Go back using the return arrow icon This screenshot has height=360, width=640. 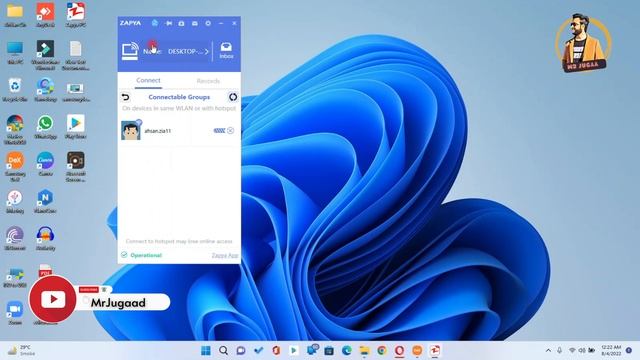pyautogui.click(x=126, y=97)
